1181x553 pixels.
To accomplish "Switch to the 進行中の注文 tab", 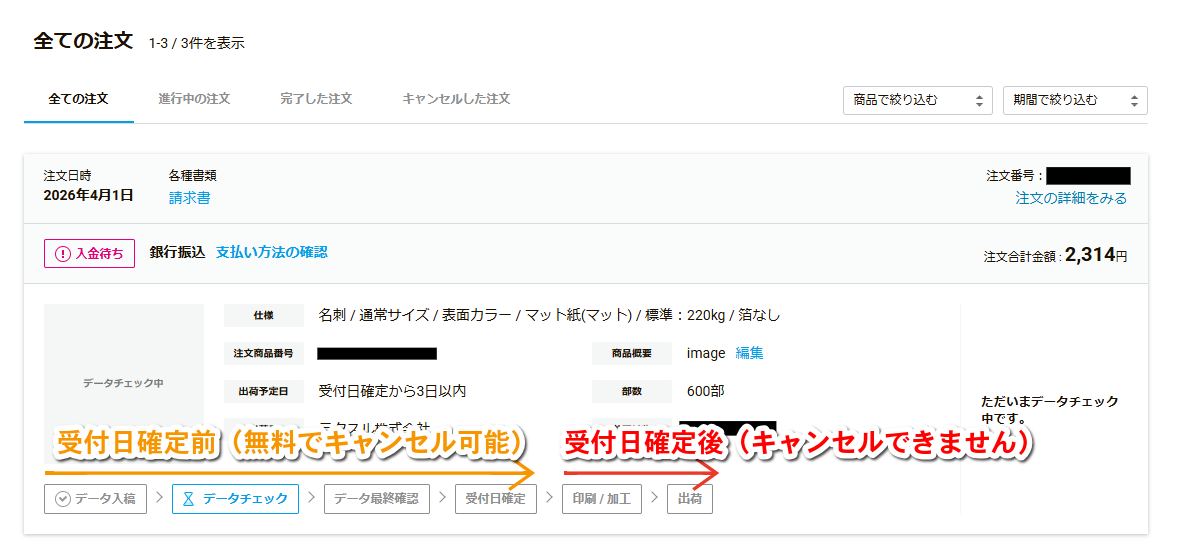I will click(194, 99).
